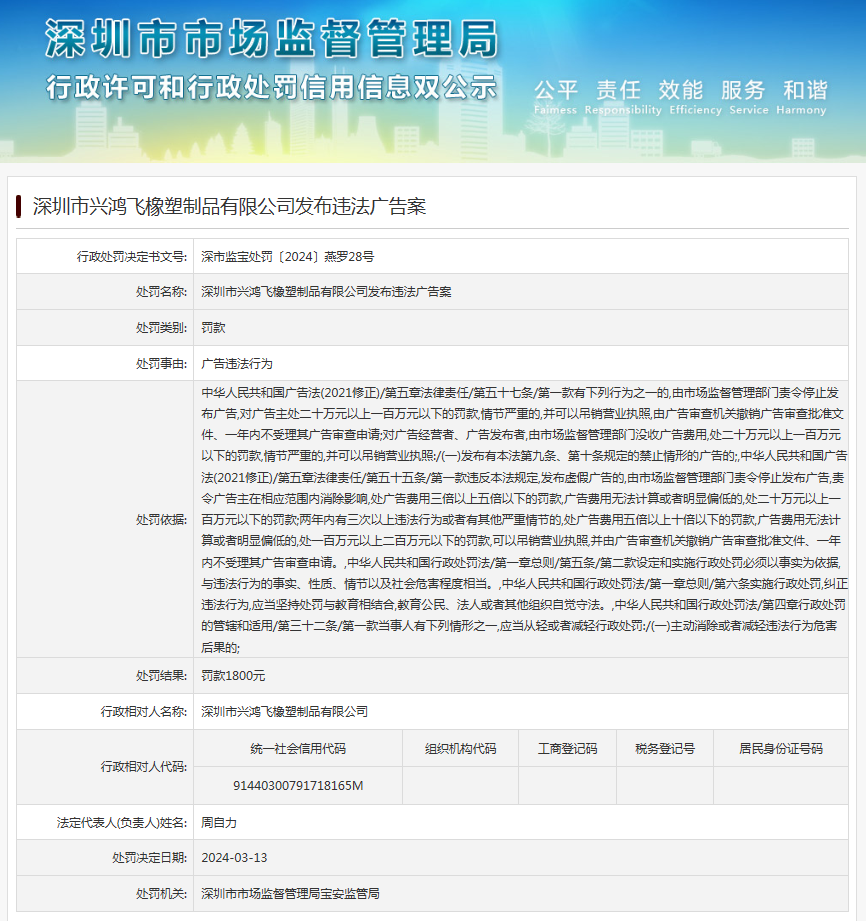
Task: Click the 服务 Service slogan in the banner
Action: click(x=749, y=97)
